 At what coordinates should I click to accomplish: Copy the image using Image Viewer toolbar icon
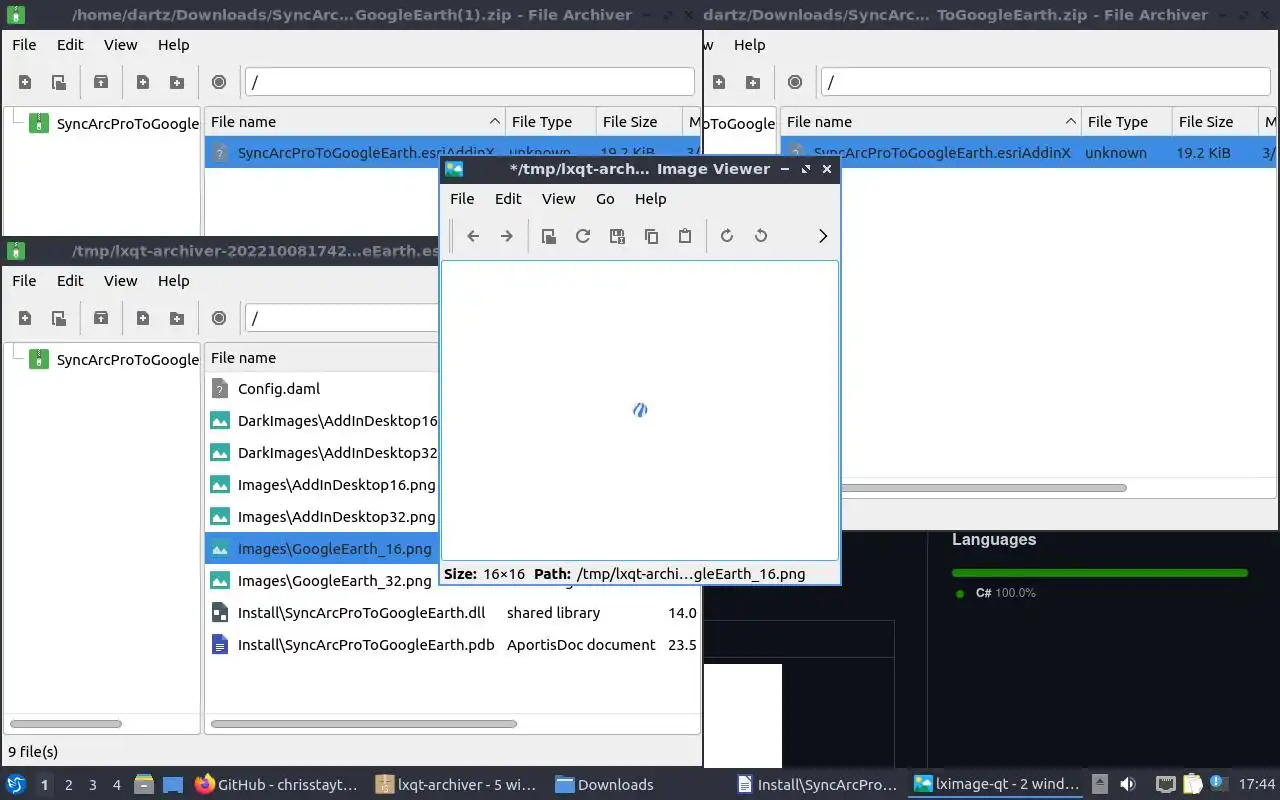(651, 236)
